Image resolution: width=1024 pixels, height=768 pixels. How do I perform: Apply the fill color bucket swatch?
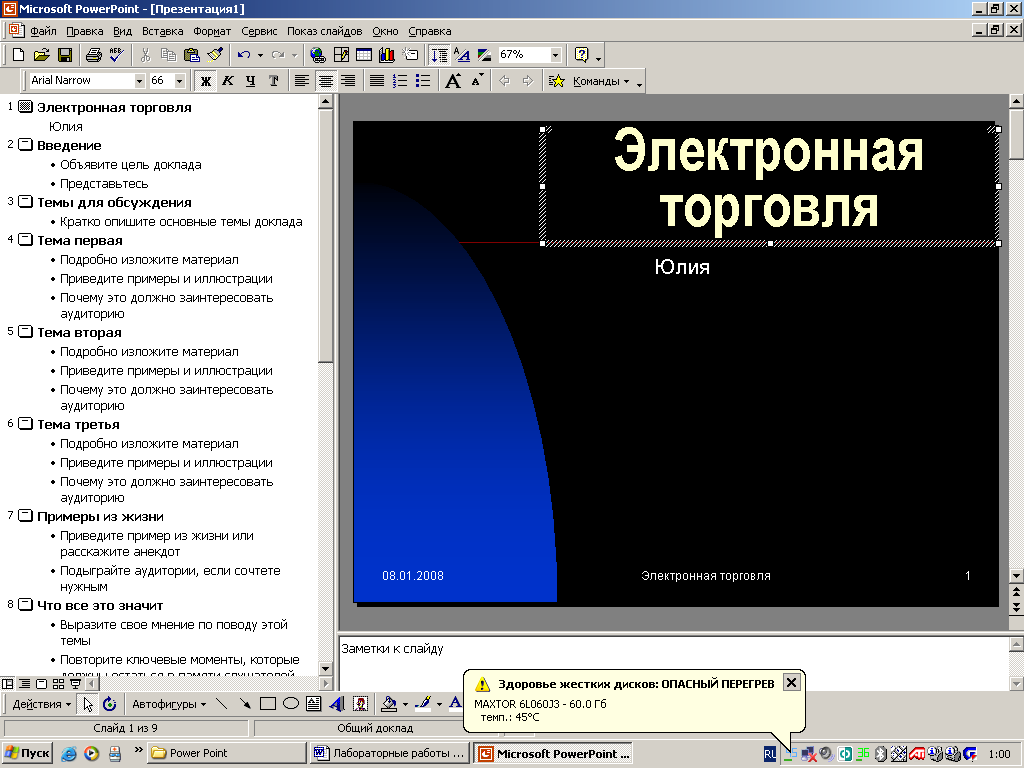(x=389, y=704)
